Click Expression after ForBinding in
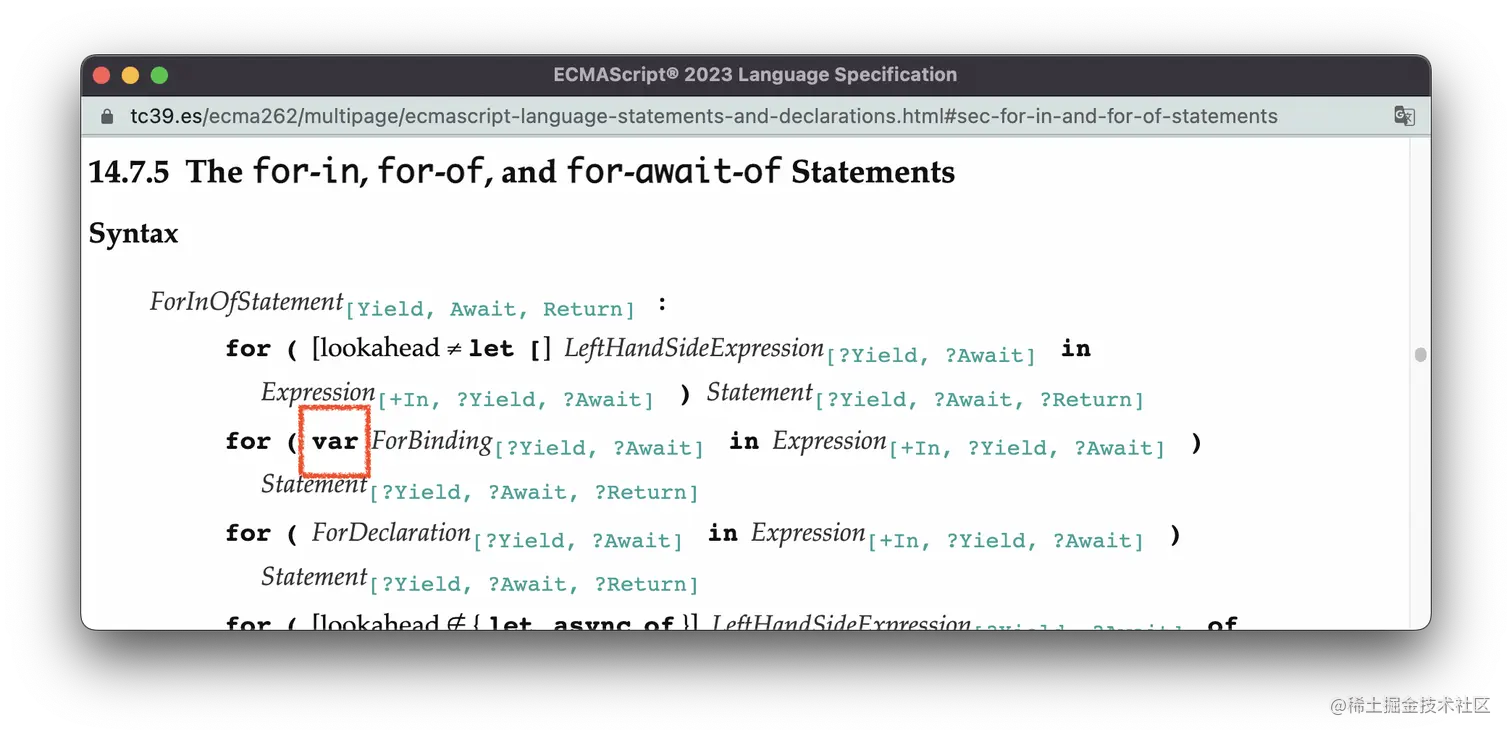 (830, 440)
